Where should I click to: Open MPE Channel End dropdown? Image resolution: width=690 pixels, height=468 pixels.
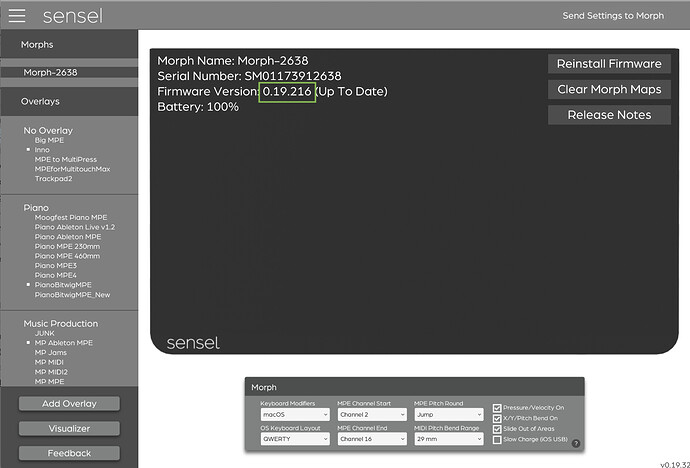372,439
